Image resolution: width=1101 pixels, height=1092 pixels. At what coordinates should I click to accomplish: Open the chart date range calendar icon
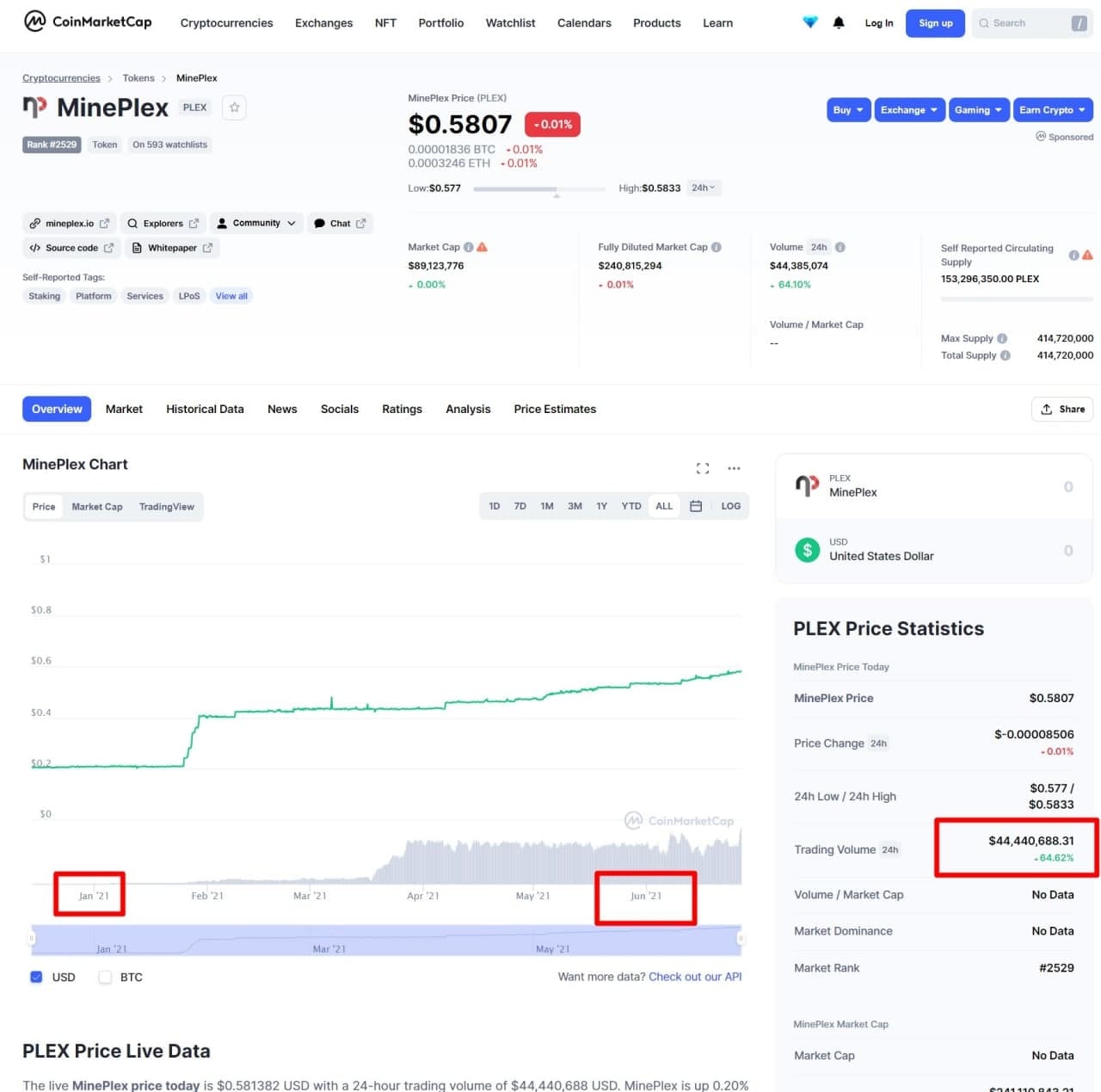click(x=696, y=506)
